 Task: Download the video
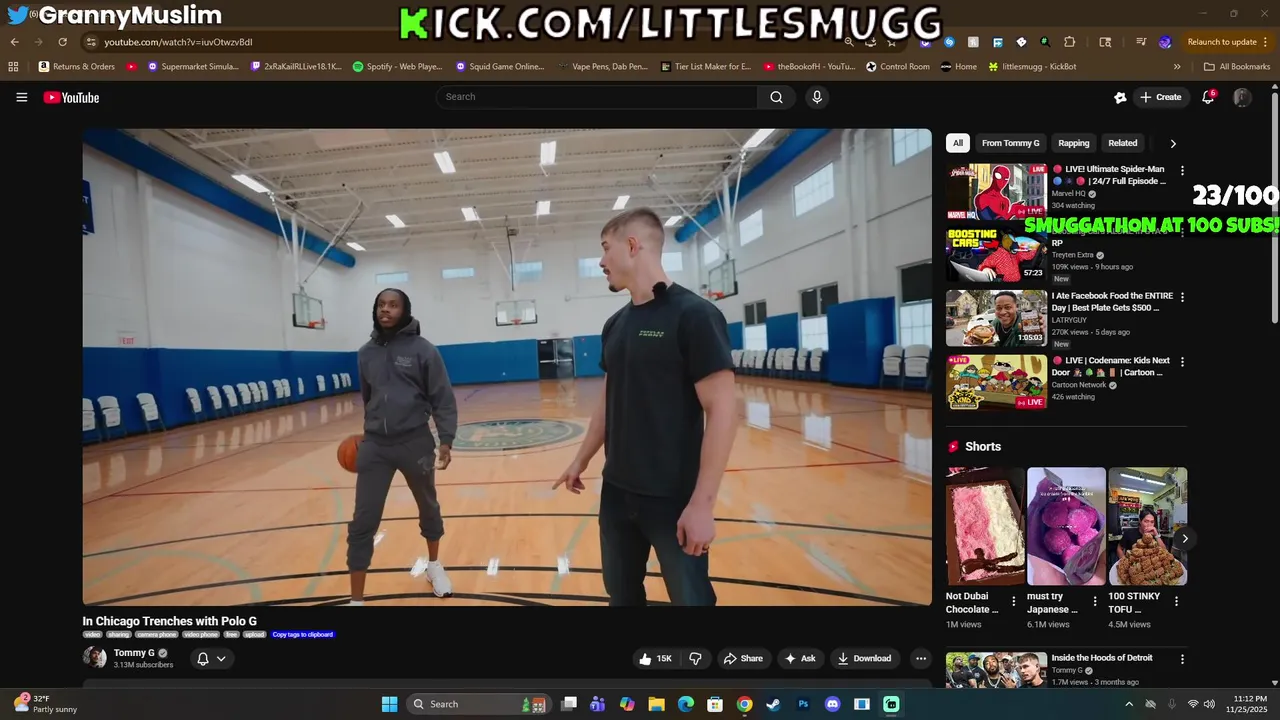tap(864, 658)
